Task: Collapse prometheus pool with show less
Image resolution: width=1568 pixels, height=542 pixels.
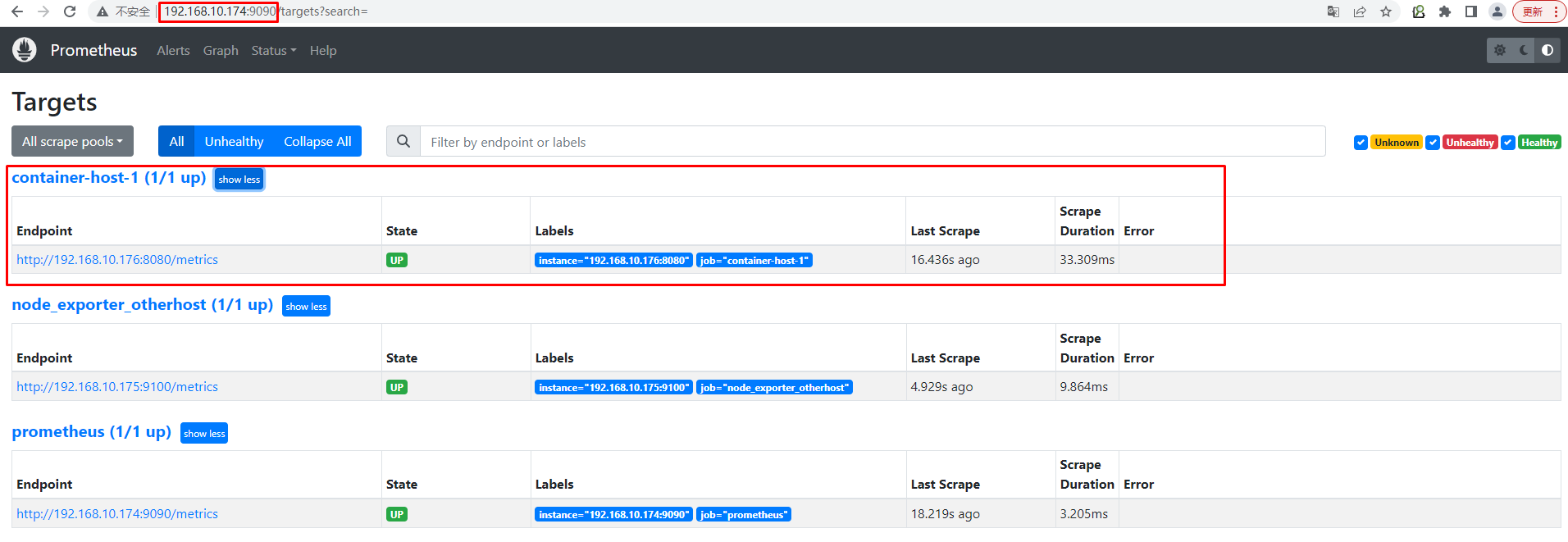Action: 204,433
